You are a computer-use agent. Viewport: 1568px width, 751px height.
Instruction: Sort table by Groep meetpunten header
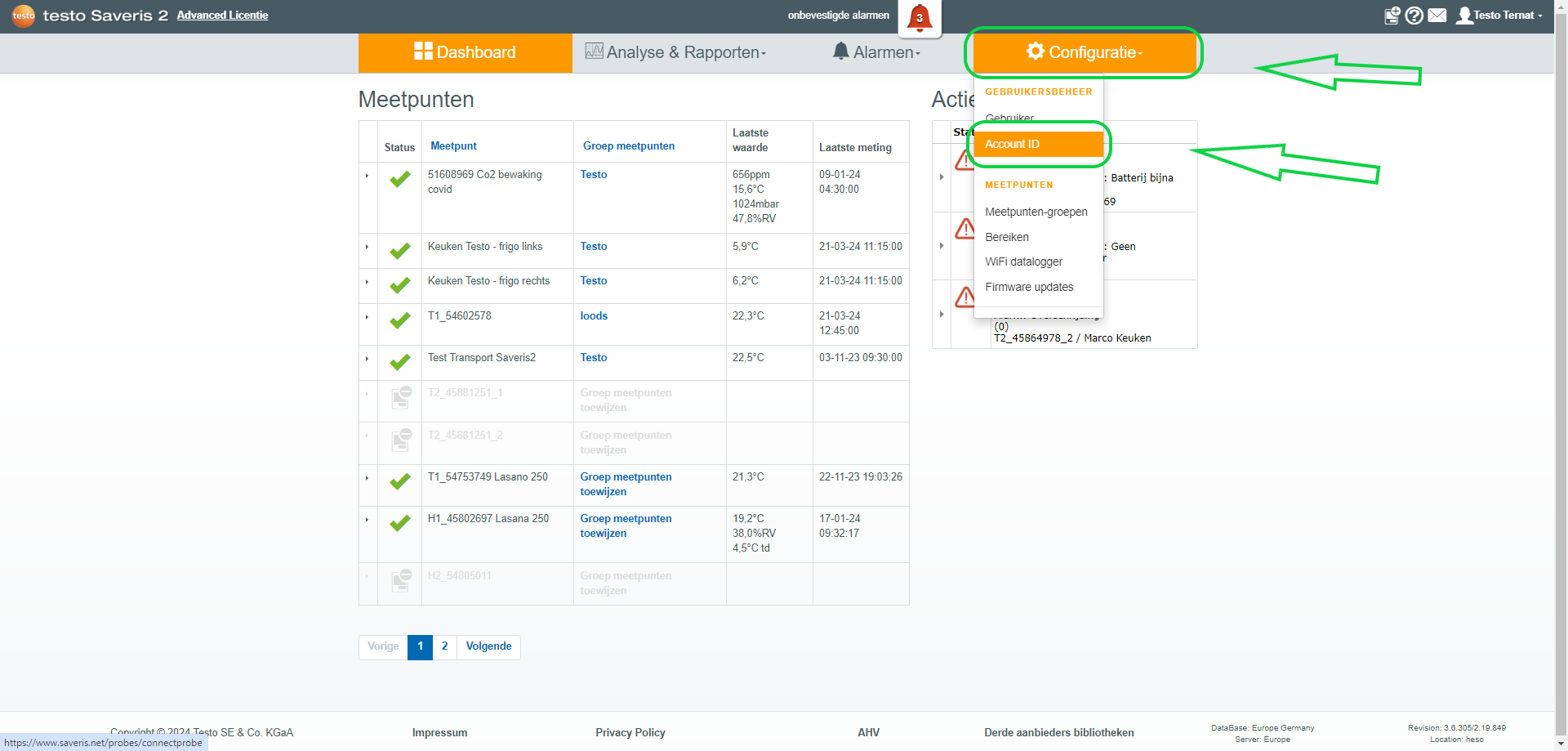tap(629, 146)
